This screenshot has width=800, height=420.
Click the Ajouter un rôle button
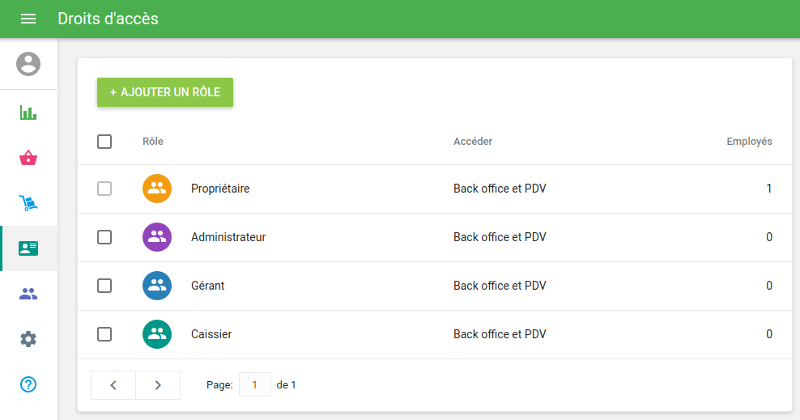pyautogui.click(x=165, y=92)
